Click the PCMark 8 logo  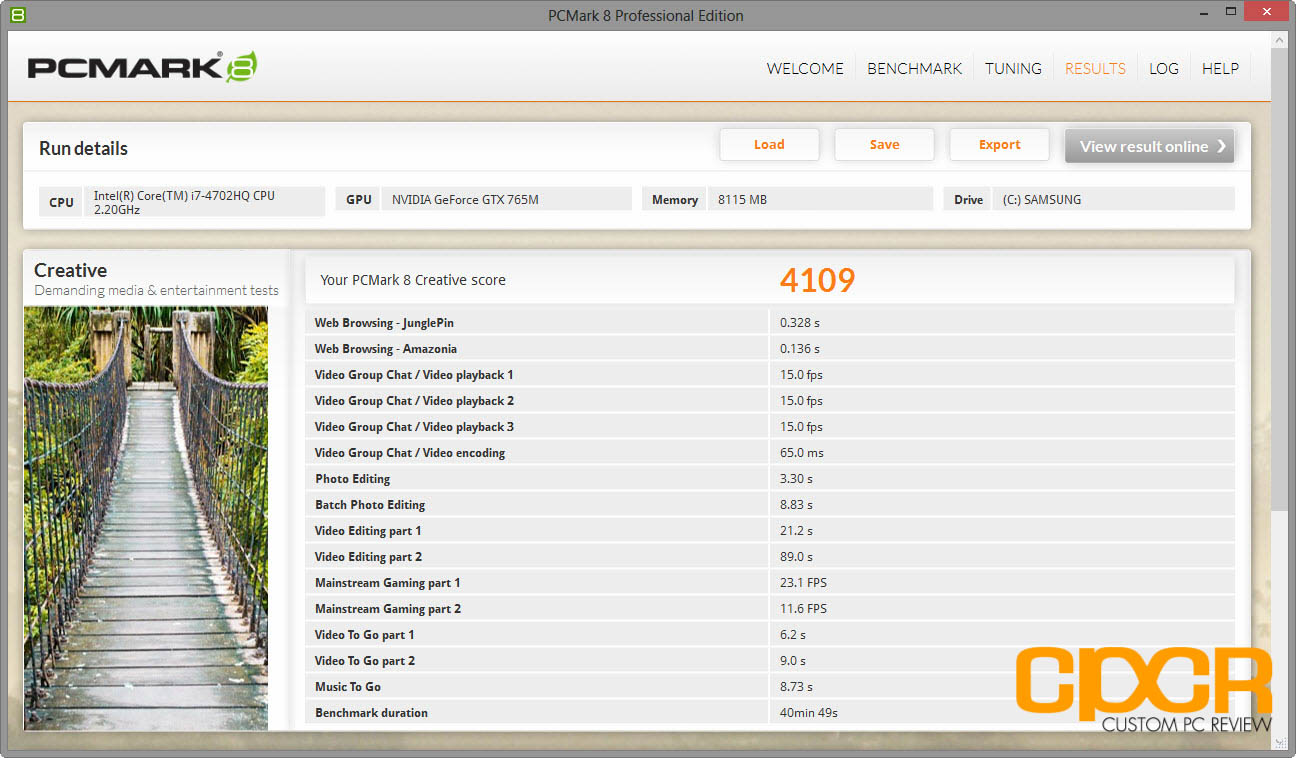click(x=142, y=67)
